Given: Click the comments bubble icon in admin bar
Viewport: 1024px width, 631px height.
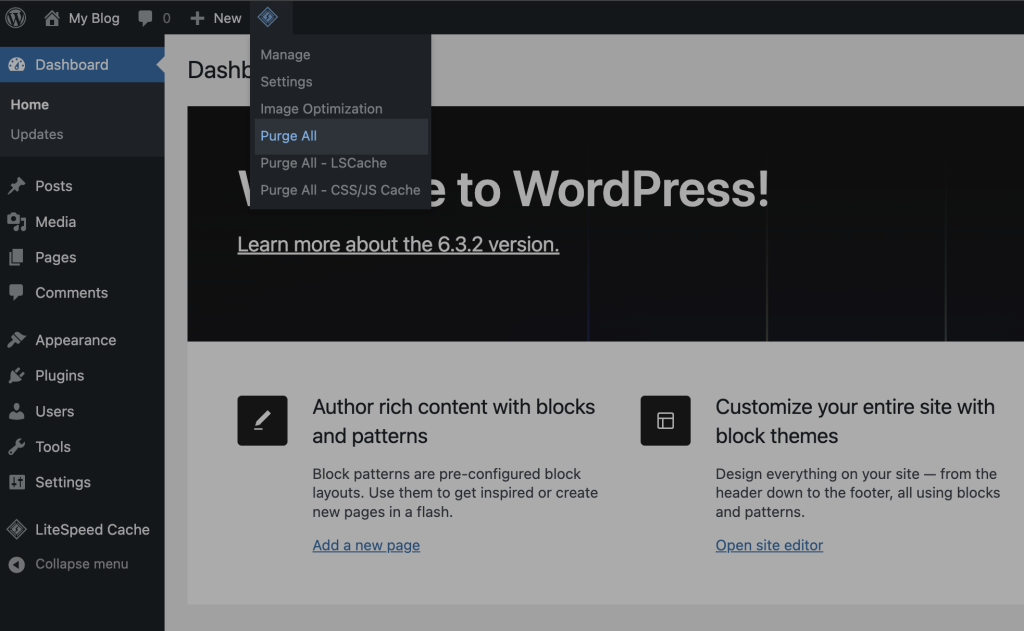Looking at the screenshot, I should pyautogui.click(x=146, y=18).
